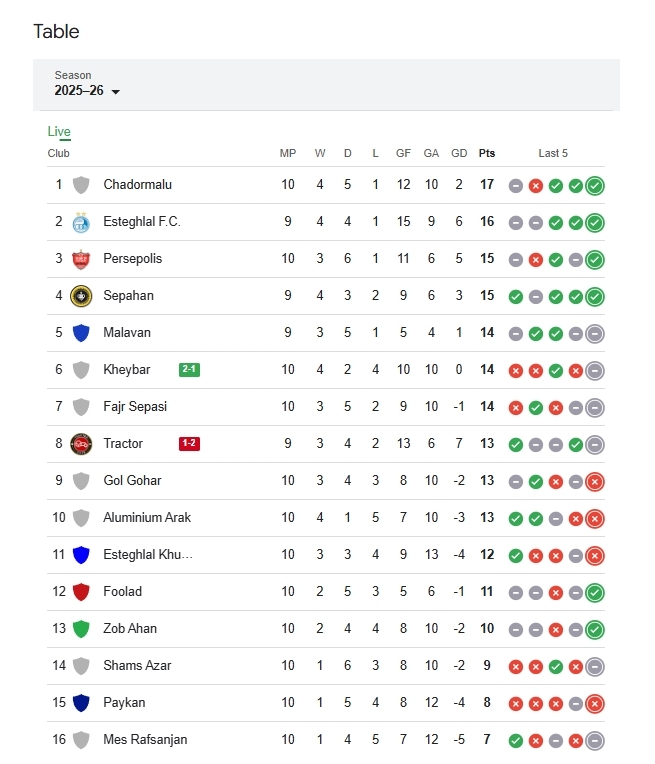
Task: Click the Esteghlal F.C. club logo
Action: coord(81,222)
